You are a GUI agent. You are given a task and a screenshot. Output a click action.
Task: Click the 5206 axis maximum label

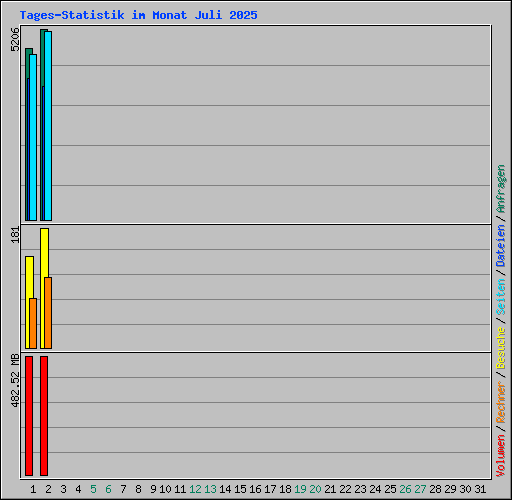15,39
